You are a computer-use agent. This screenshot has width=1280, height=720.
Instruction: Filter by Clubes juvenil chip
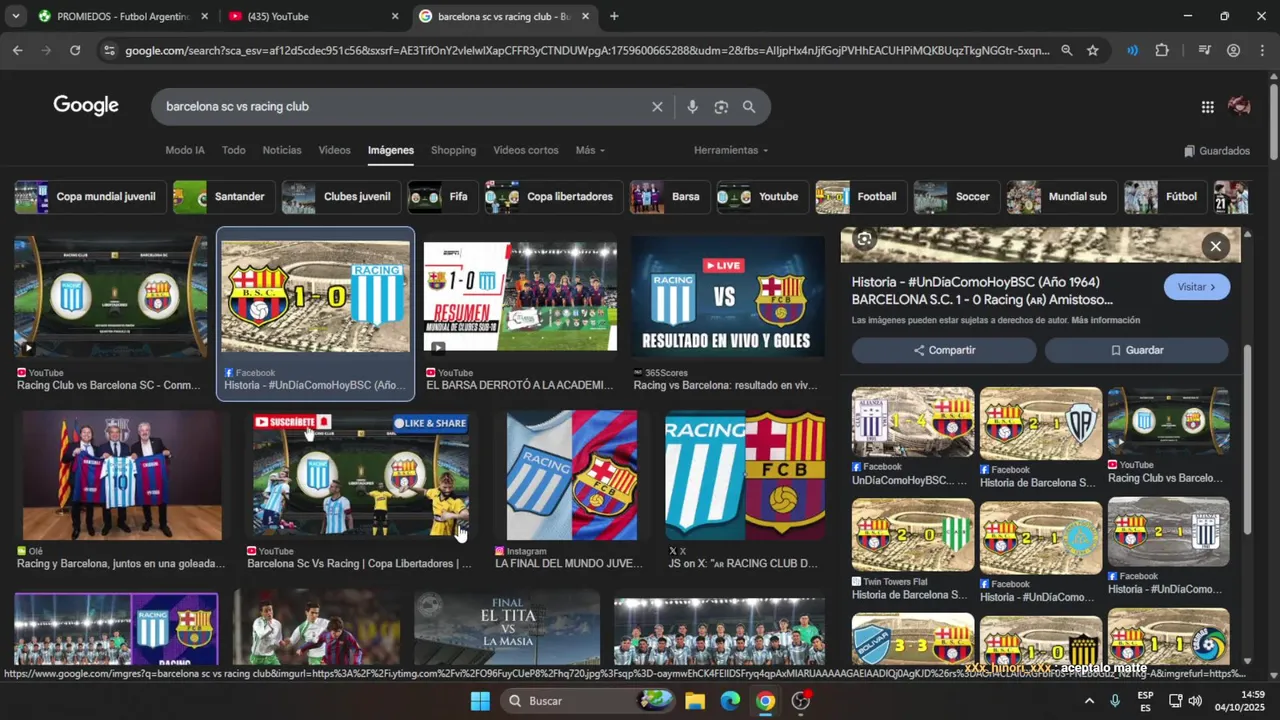click(341, 197)
